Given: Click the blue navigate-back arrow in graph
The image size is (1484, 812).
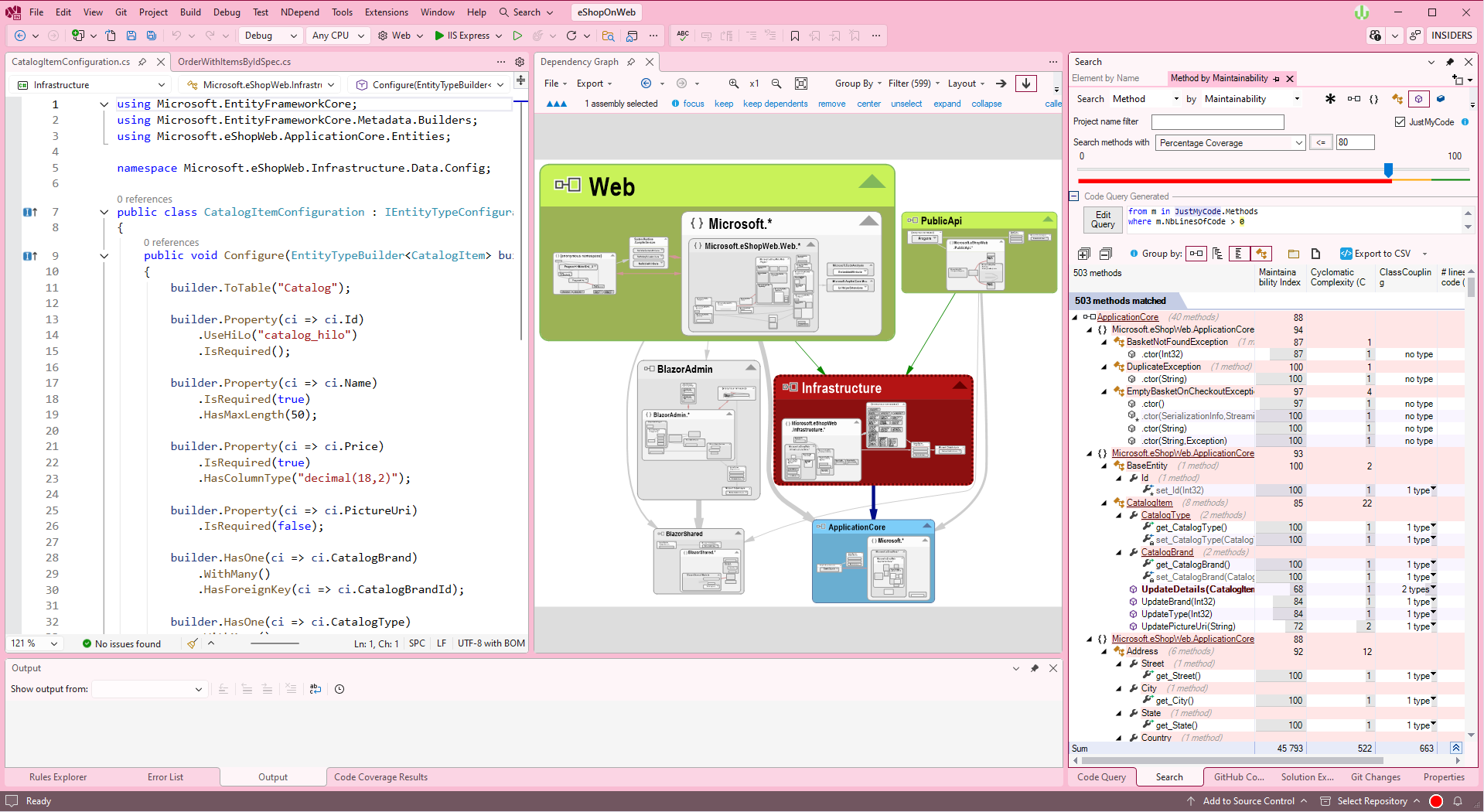Looking at the screenshot, I should (x=646, y=84).
